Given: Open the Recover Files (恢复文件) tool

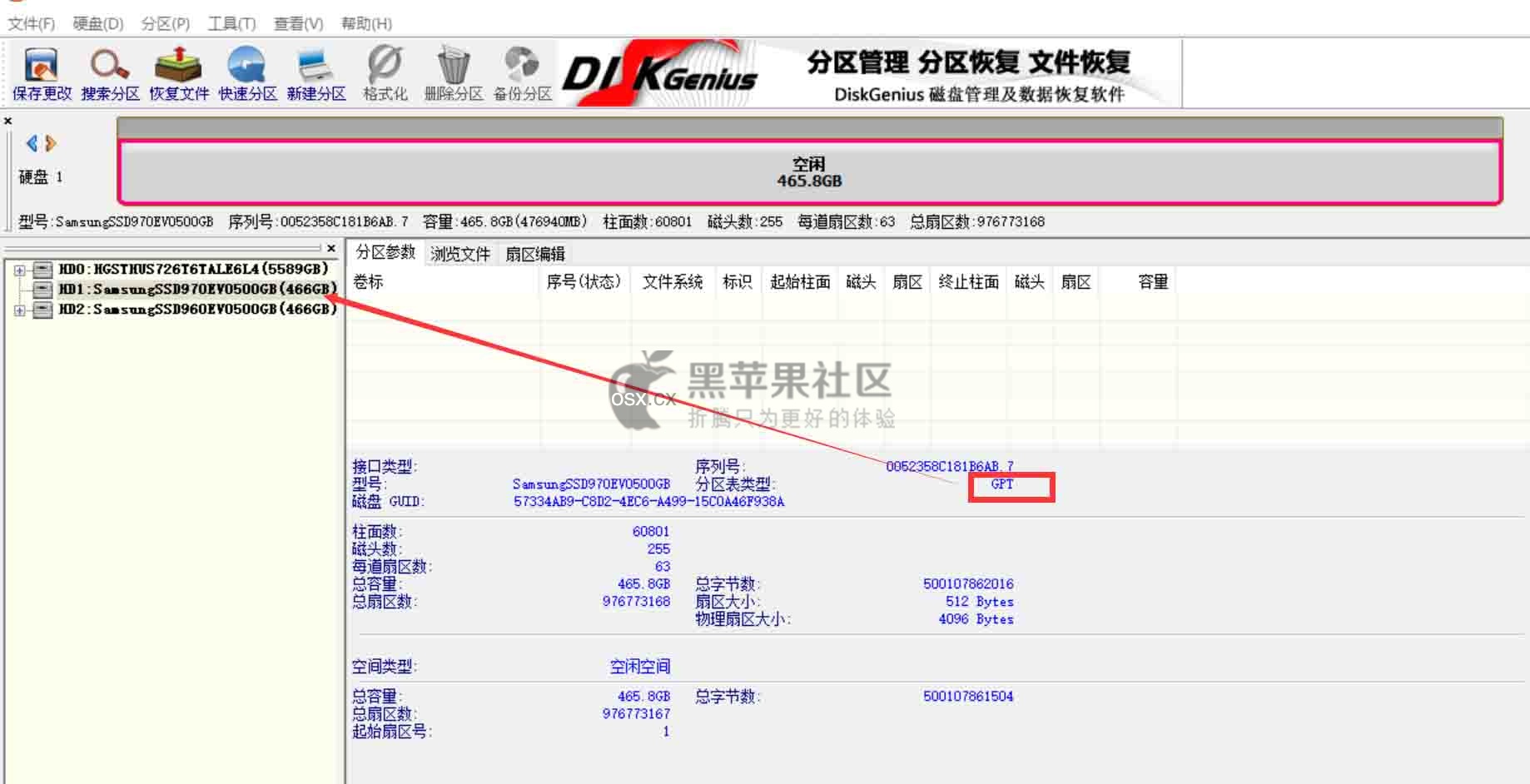Looking at the screenshot, I should 179,73.
